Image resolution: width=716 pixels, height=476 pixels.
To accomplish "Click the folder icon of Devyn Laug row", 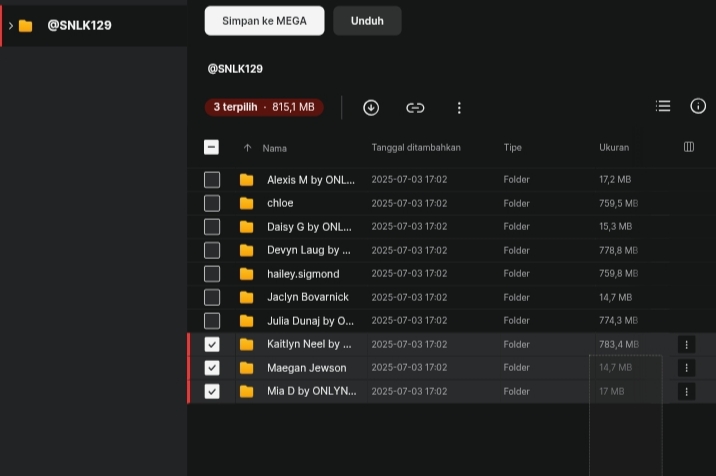I will tap(247, 250).
